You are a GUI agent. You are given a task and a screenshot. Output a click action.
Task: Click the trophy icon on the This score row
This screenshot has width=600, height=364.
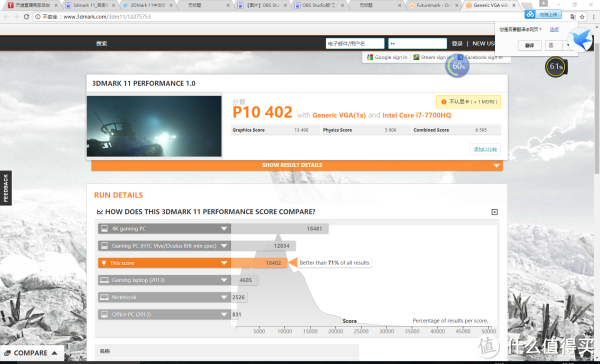point(104,263)
